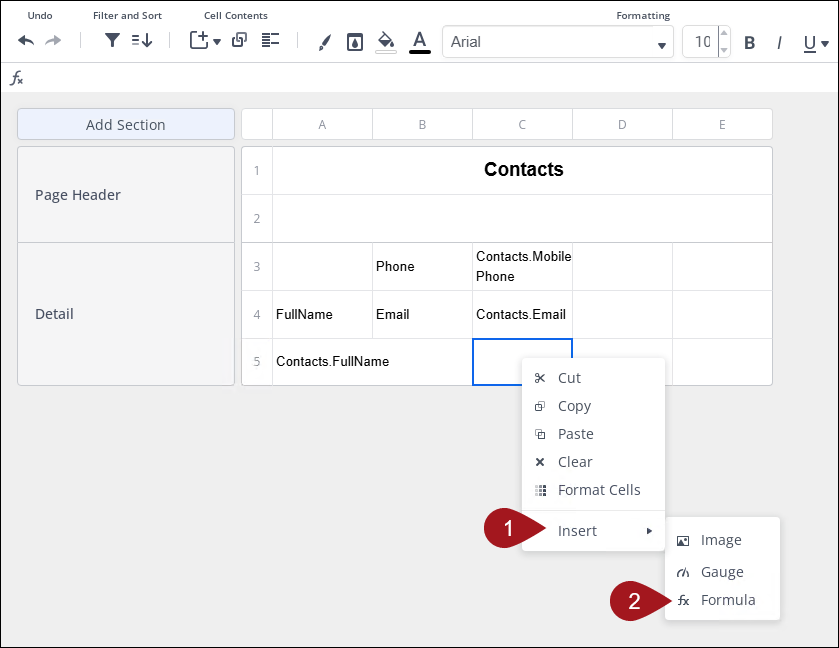Open the Sort icon

(142, 40)
